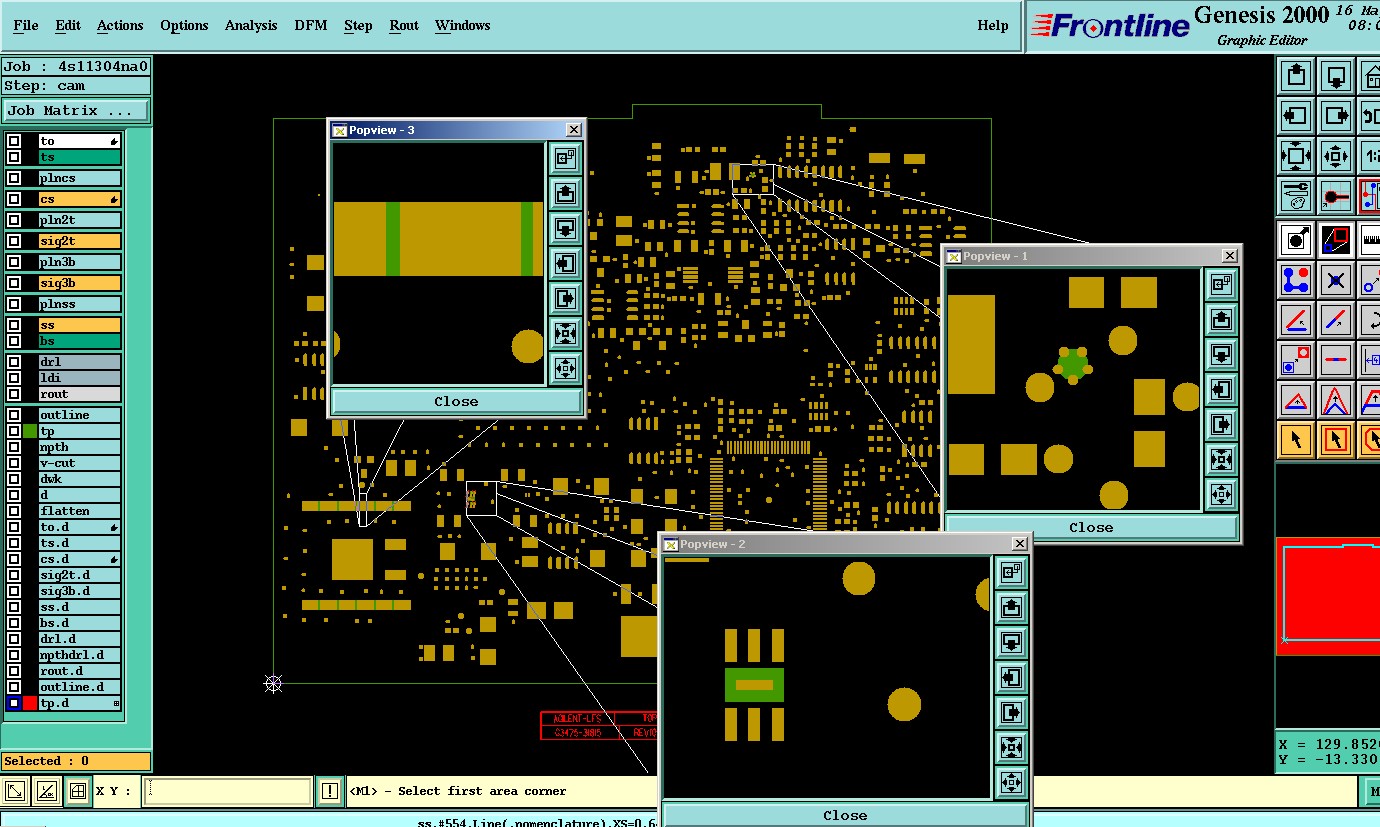Click the horizontal red line with blue segment icon
The image size is (1380, 827).
[1336, 360]
